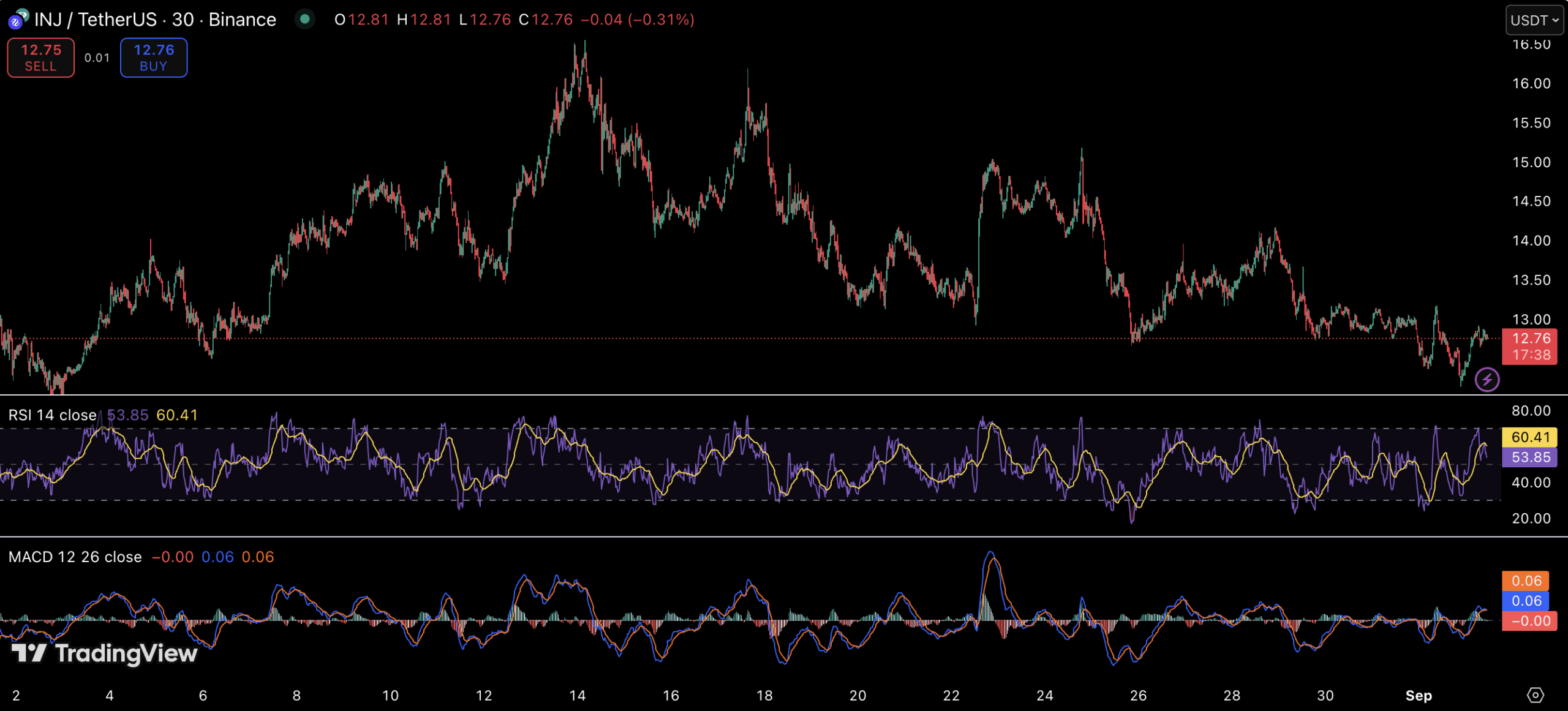Click the RSI value 53.85 in legend
The width and height of the screenshot is (1568, 711).
coord(128,415)
